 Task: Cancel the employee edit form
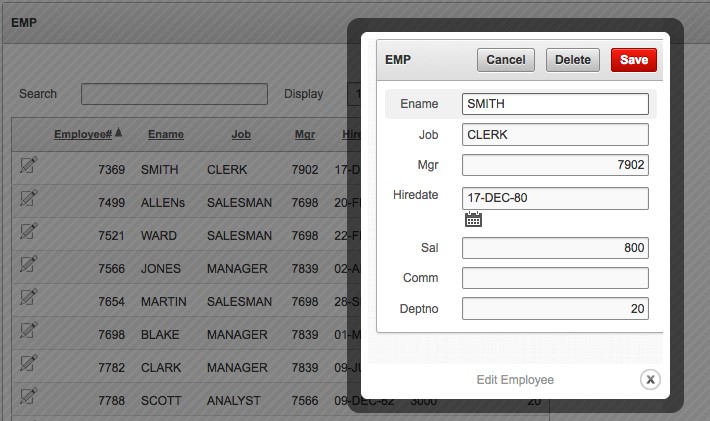tap(506, 60)
